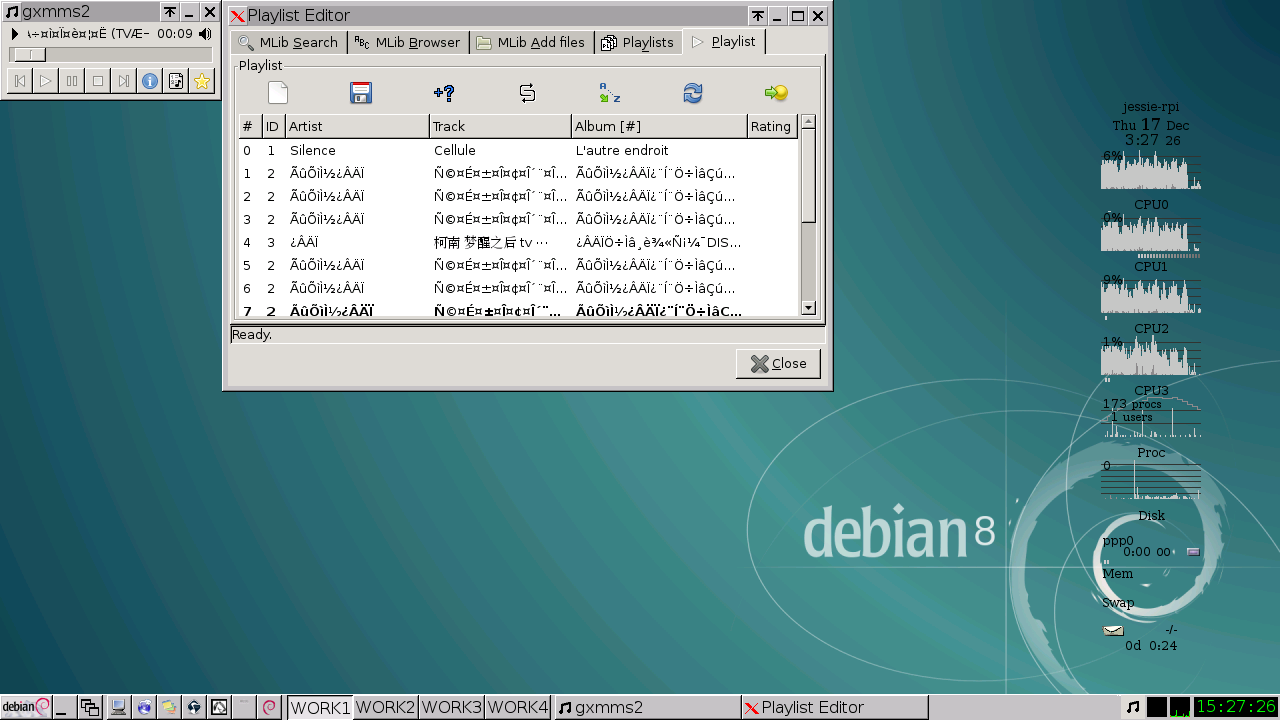1280x720 pixels.
Task: Click taskbar show desktop minimize icon
Action: click(x=64, y=707)
